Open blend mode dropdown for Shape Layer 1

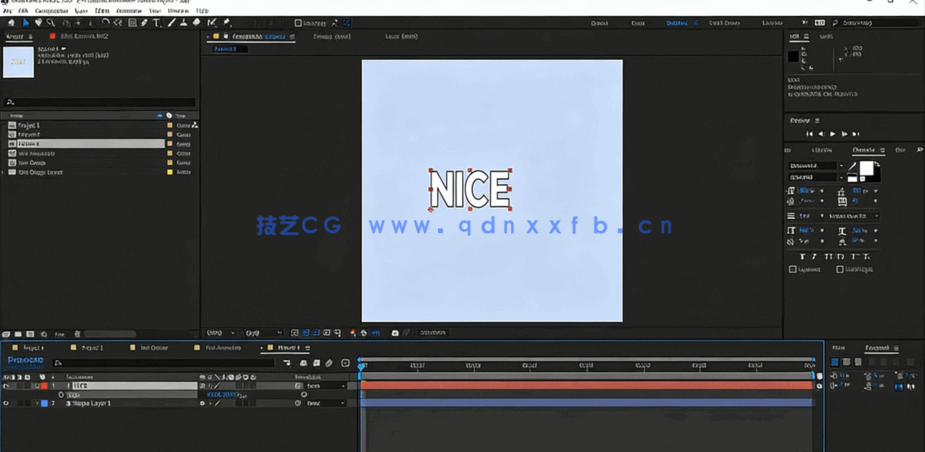point(327,404)
